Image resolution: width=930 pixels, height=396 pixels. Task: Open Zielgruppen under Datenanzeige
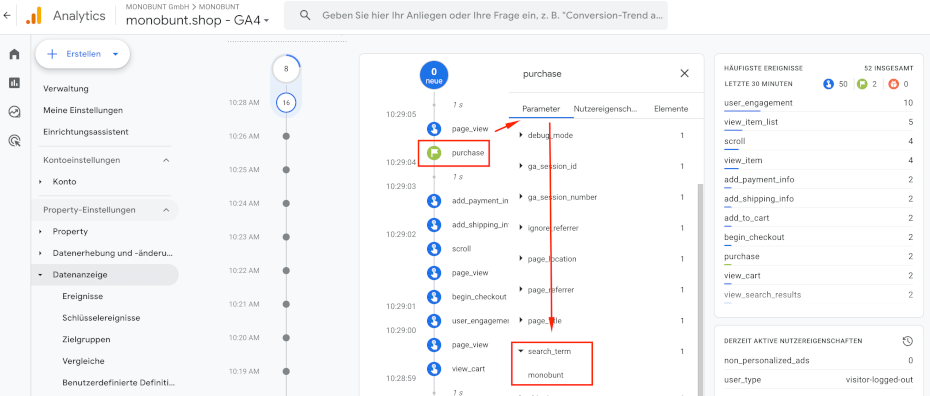[86, 339]
